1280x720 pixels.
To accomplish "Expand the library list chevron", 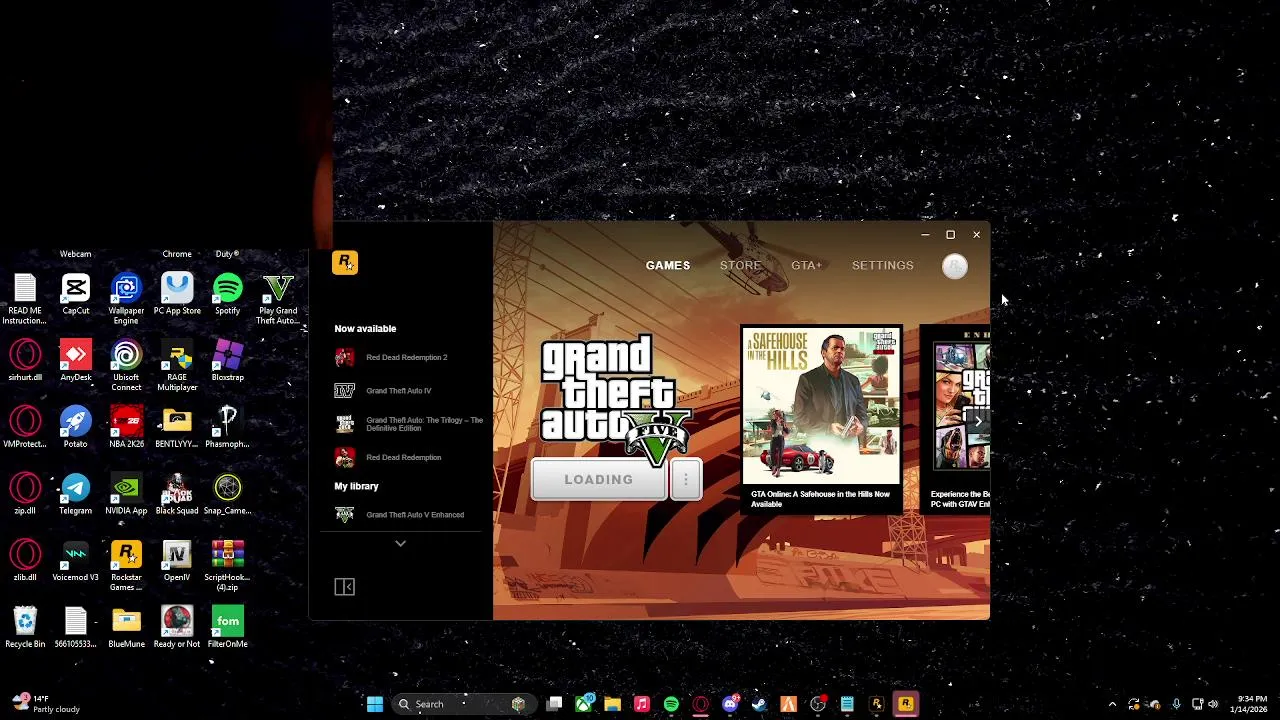I will tap(400, 543).
